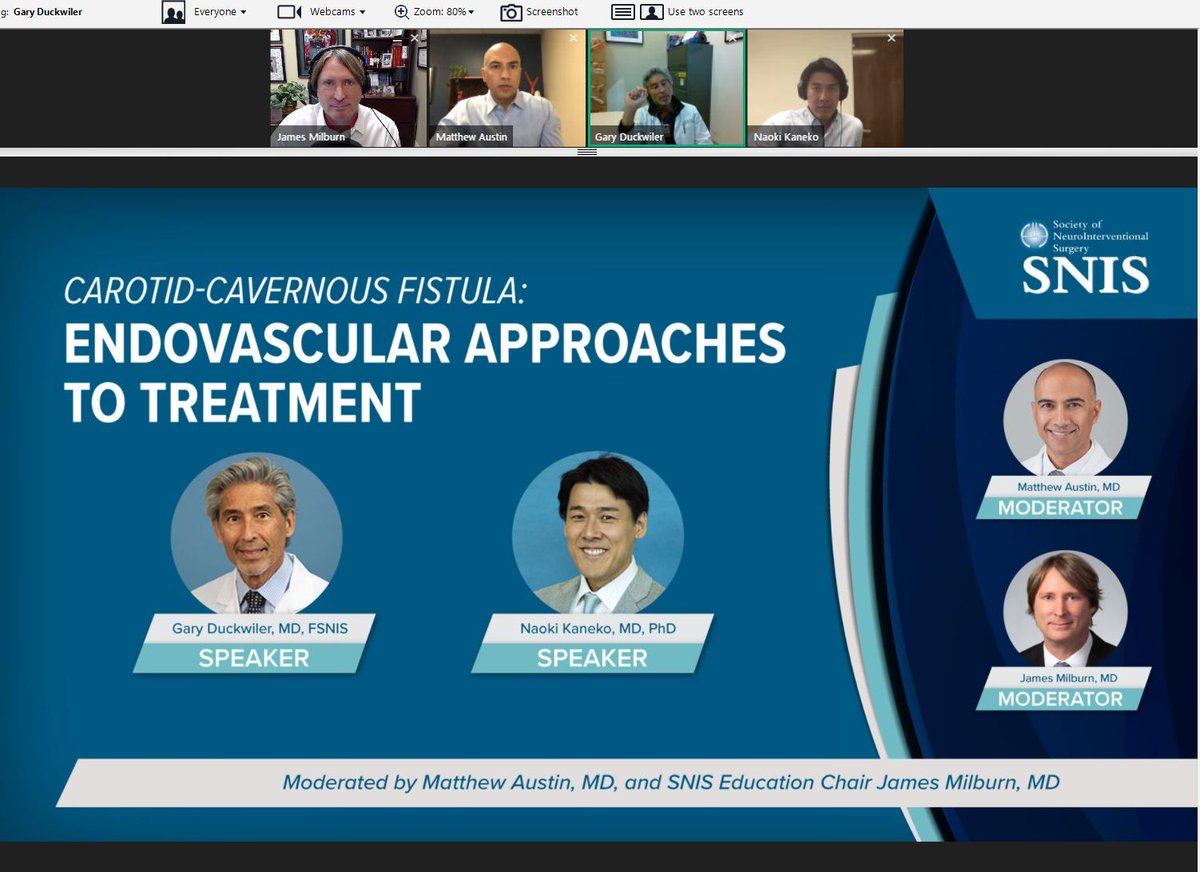Close Matthew Austin's webcam tile
Screen dimensions: 1200x872
[573, 38]
